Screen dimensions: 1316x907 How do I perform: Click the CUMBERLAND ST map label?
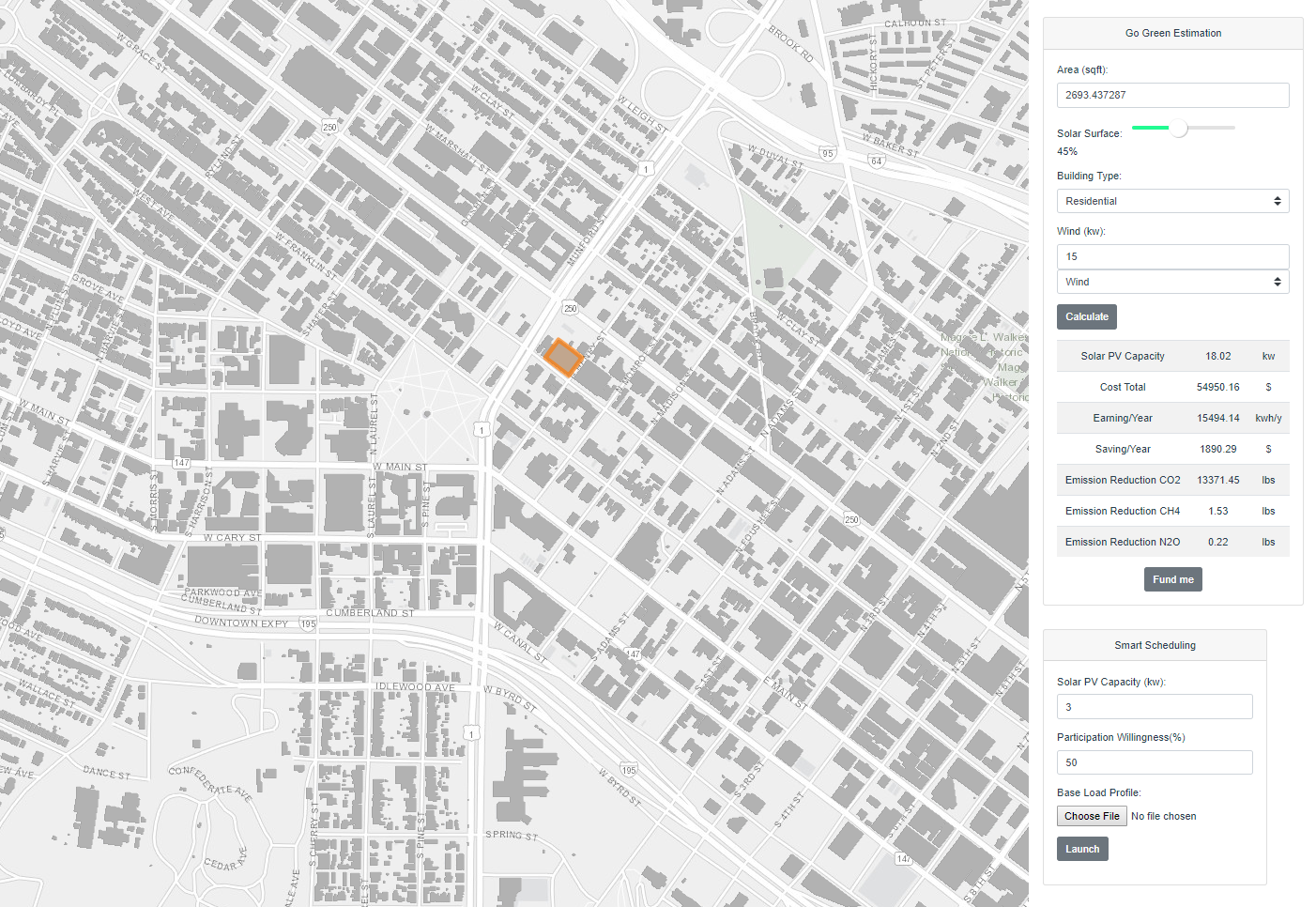coord(370,613)
